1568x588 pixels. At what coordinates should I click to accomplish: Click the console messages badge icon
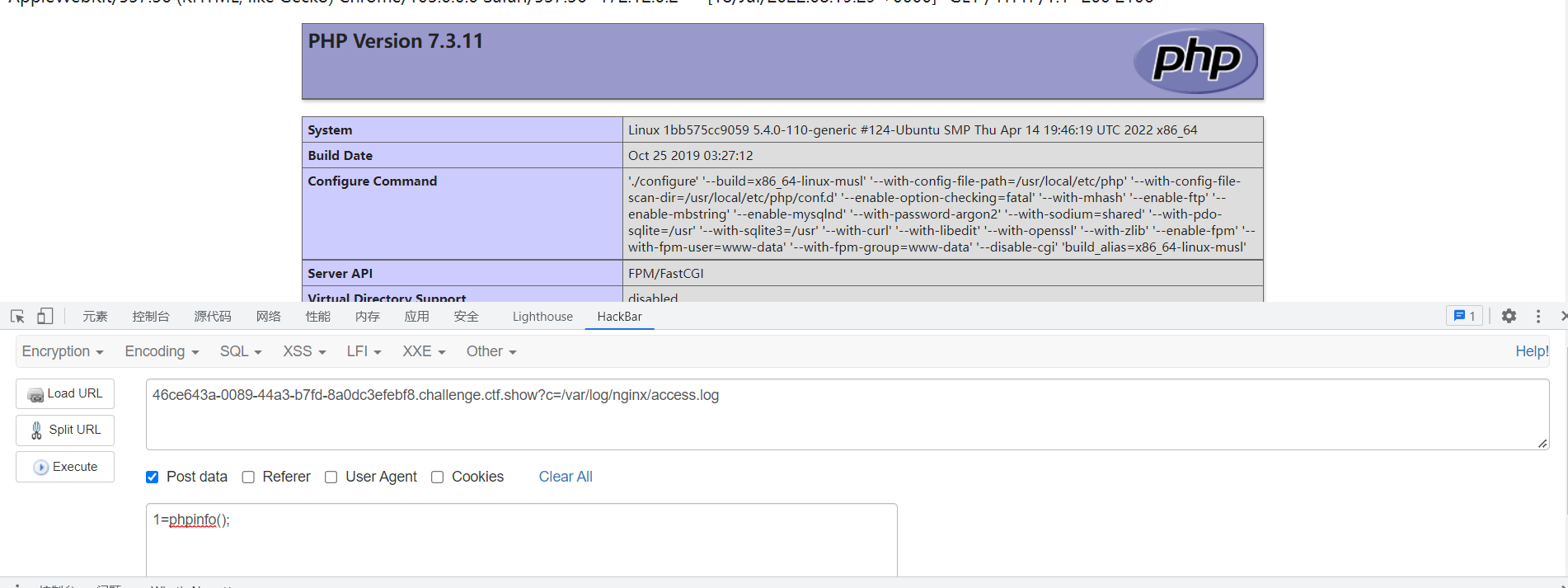click(x=1464, y=317)
